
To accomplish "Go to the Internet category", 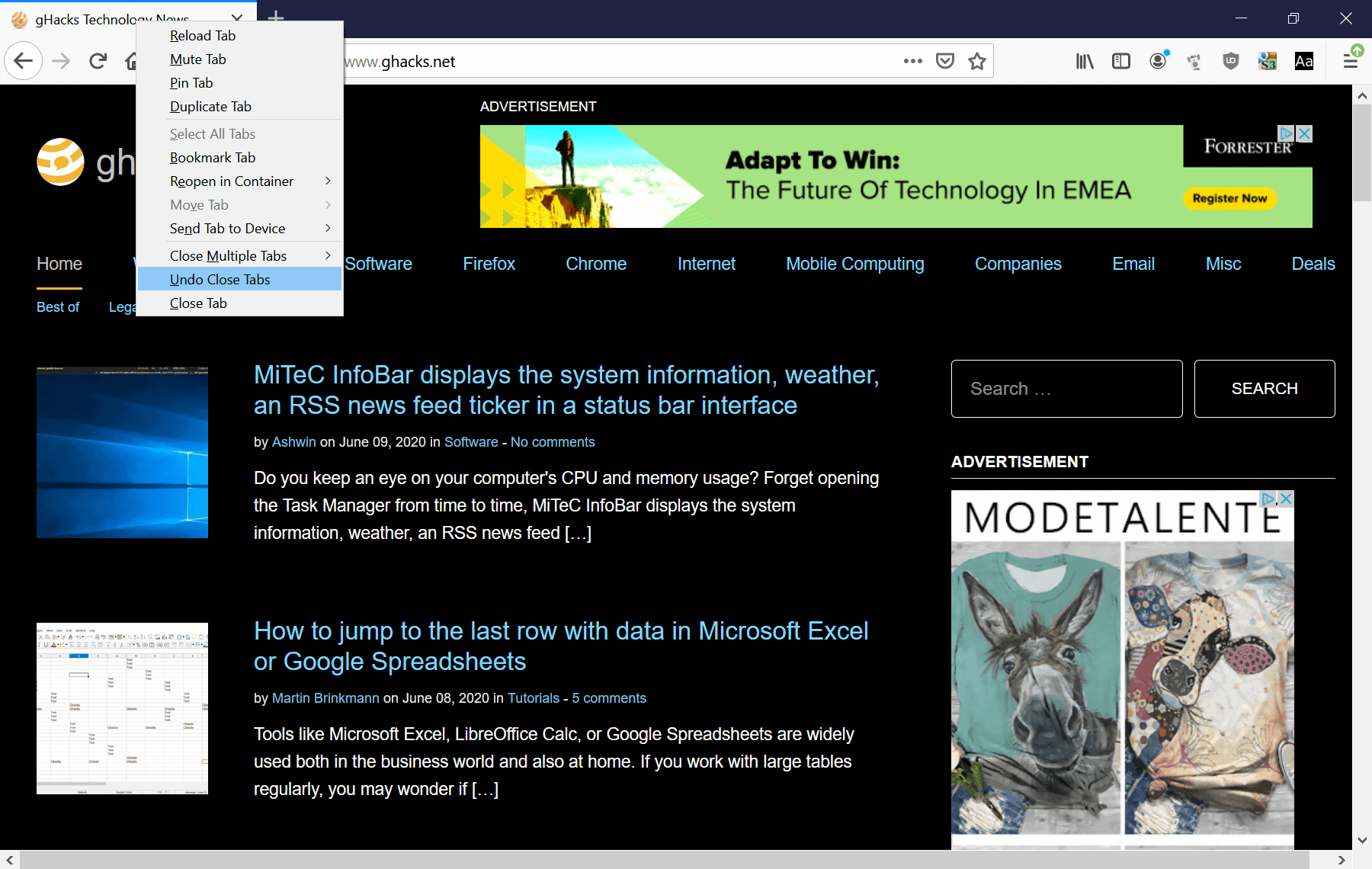I will [x=707, y=264].
